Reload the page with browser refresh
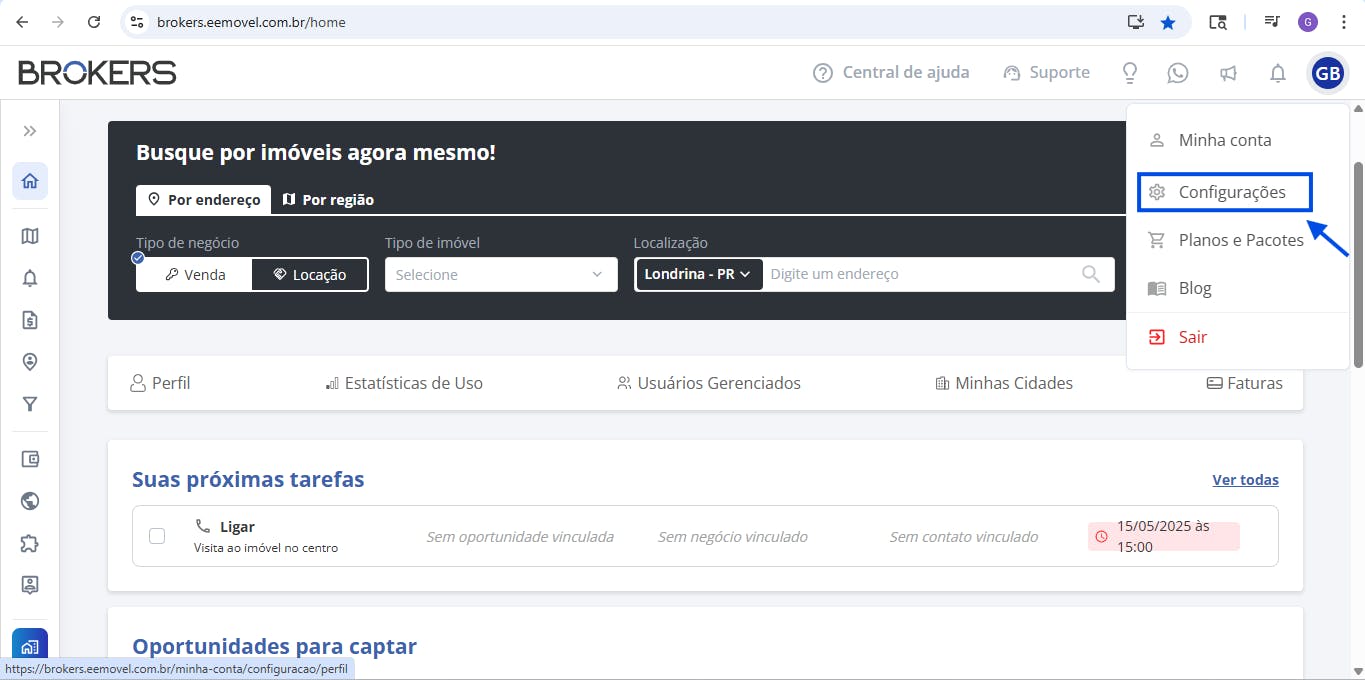Viewport: 1365px width, 680px height. (94, 22)
